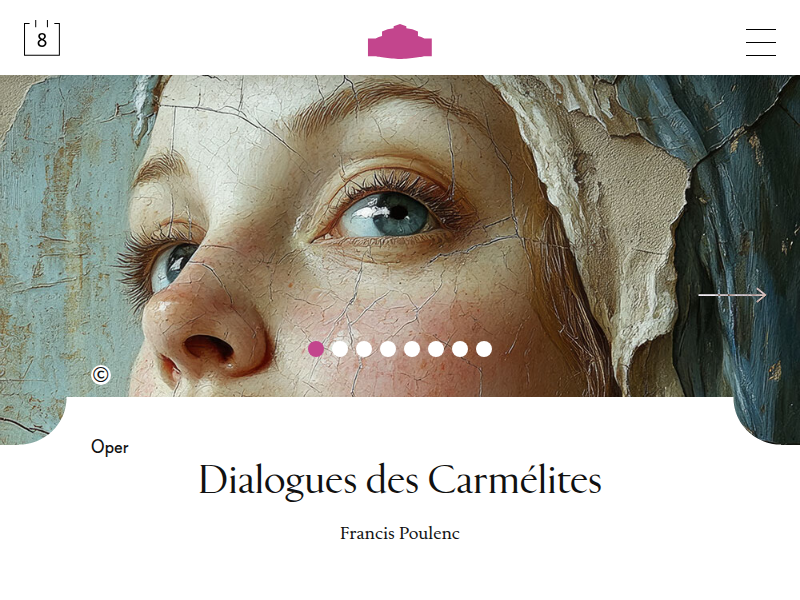
Task: Open the calendar icon showing 8
Action: pos(42,38)
